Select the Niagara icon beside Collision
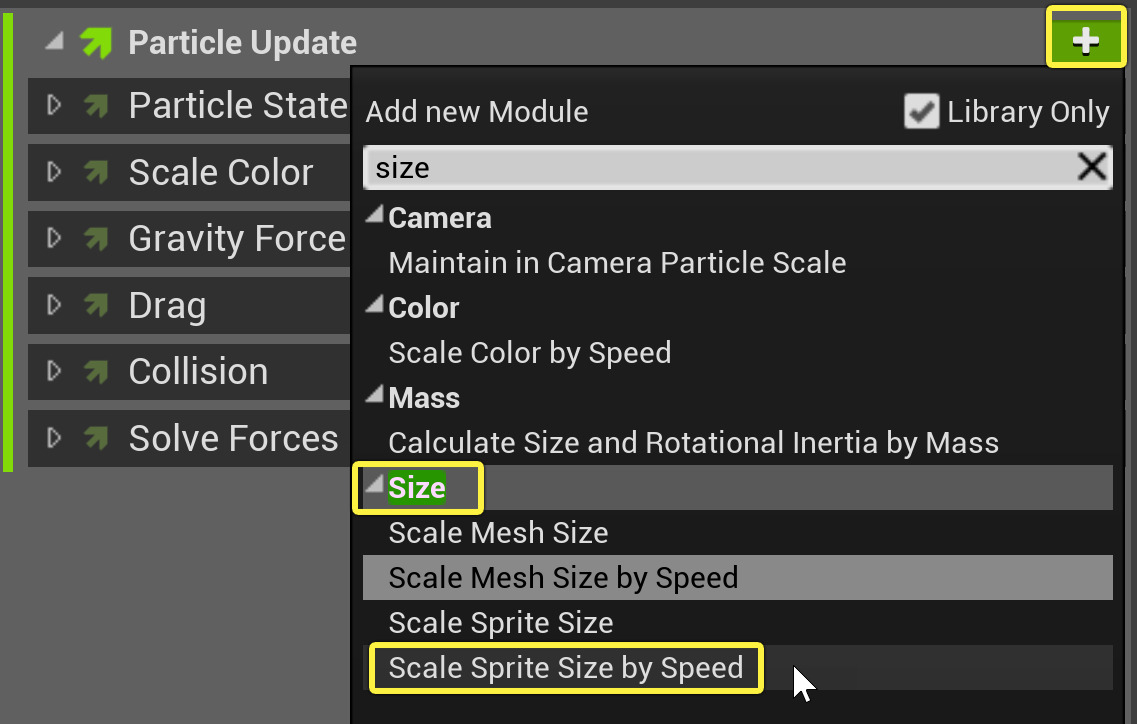The width and height of the screenshot is (1137, 724). click(94, 371)
